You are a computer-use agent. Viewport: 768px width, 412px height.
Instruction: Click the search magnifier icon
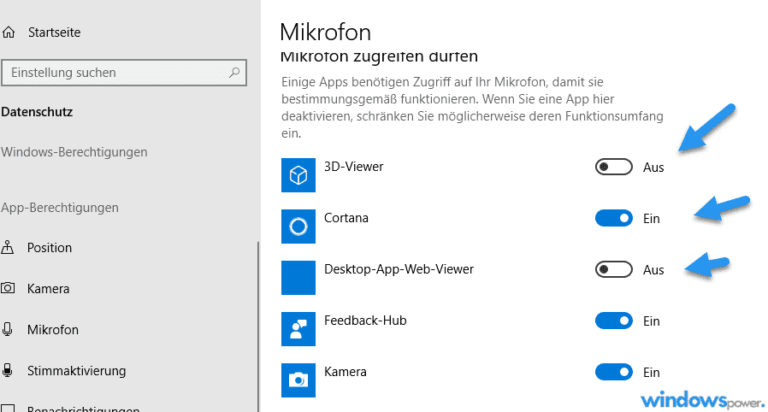235,73
